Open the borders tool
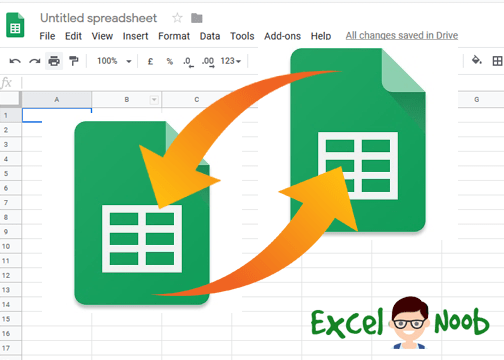 coord(497,61)
